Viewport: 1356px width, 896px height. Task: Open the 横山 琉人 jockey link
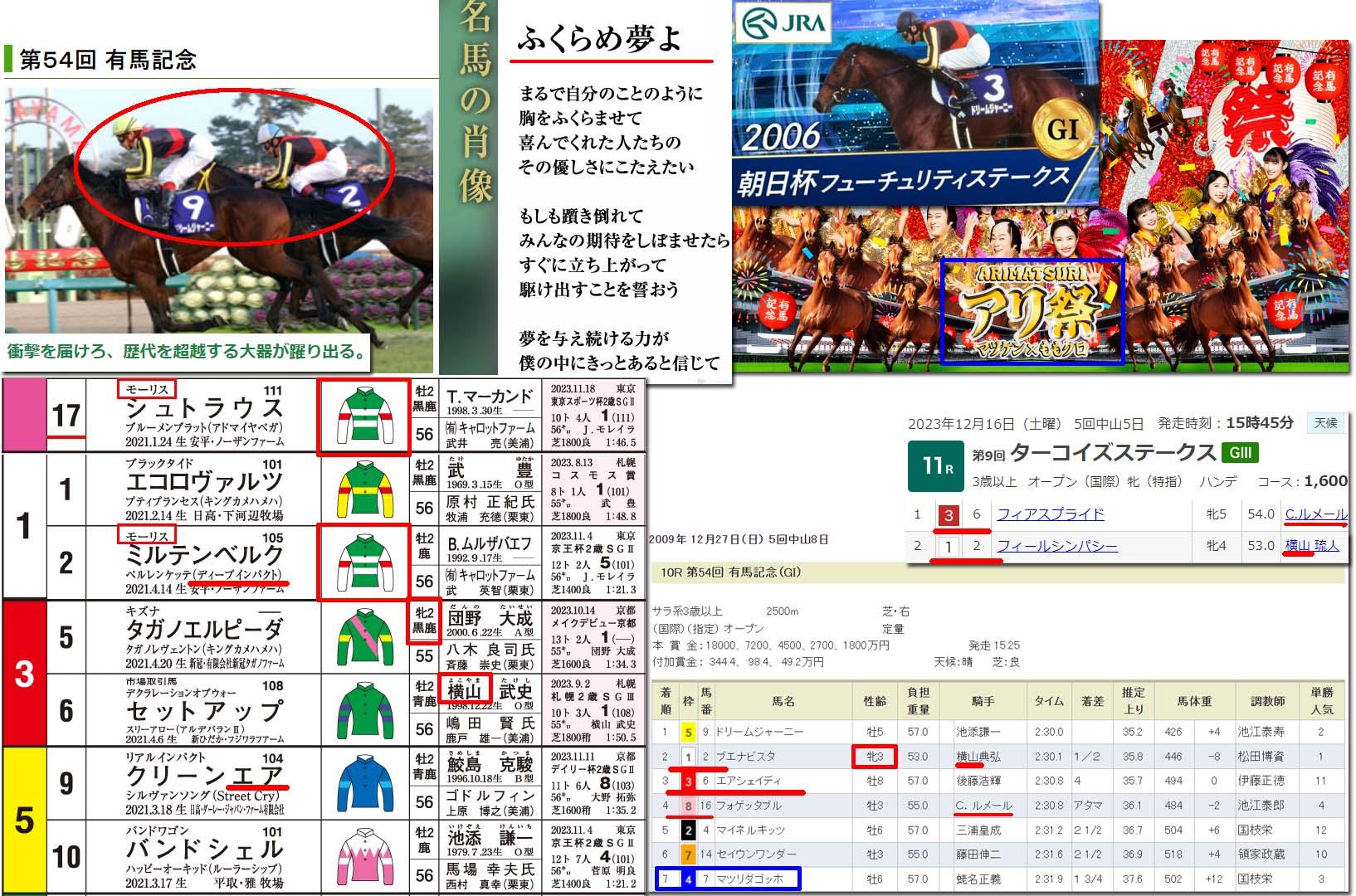pos(1311,546)
